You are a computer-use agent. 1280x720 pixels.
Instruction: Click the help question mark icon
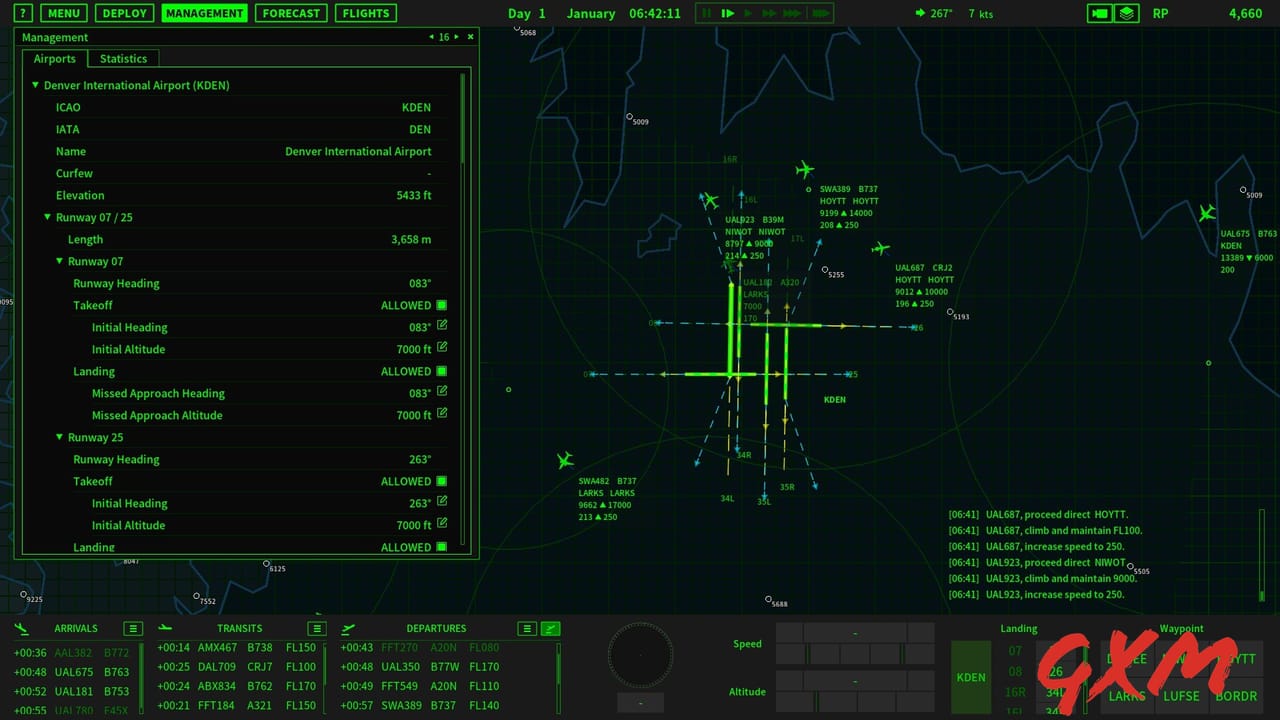[22, 13]
